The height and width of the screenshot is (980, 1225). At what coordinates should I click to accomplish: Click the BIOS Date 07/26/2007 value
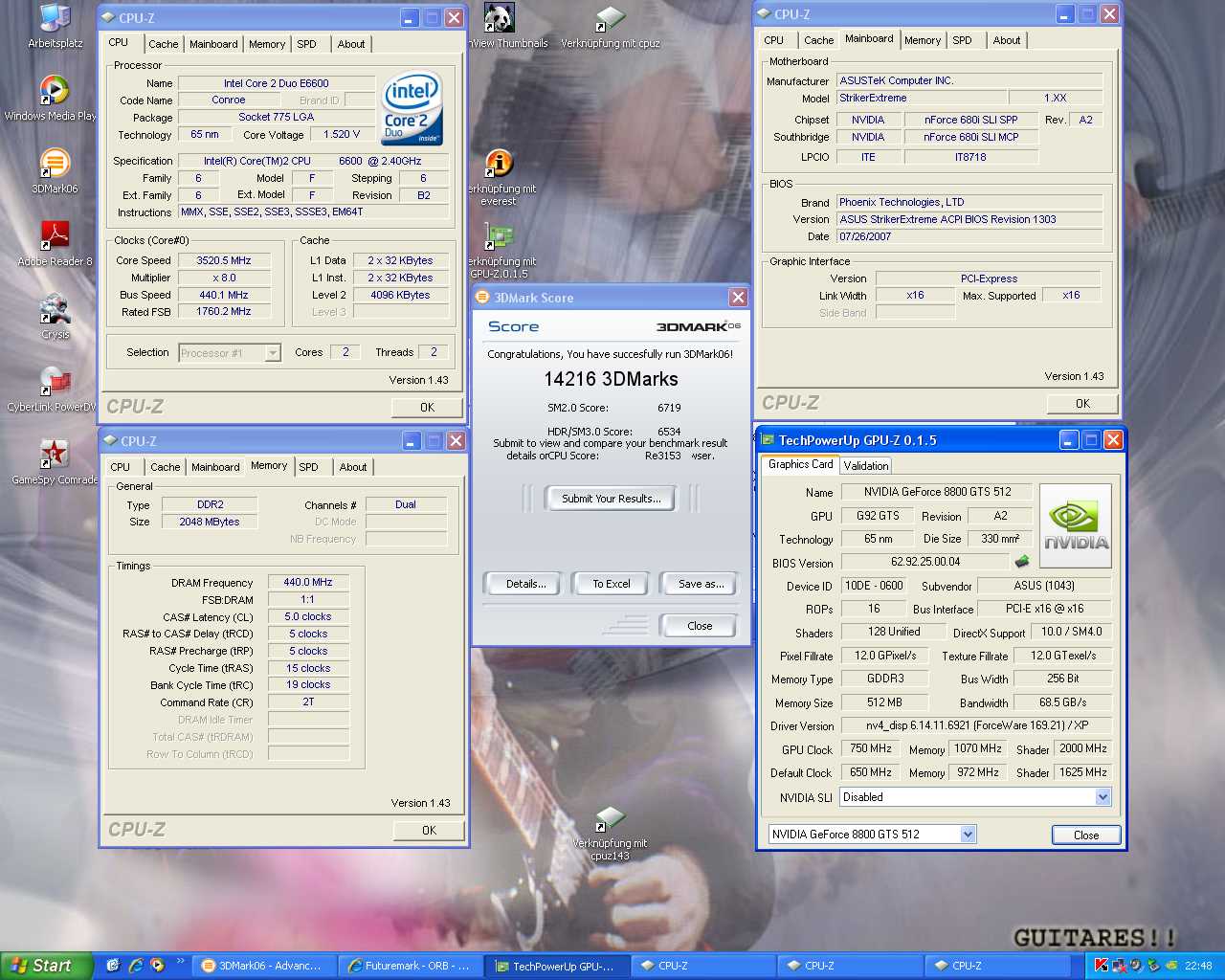[x=969, y=236]
